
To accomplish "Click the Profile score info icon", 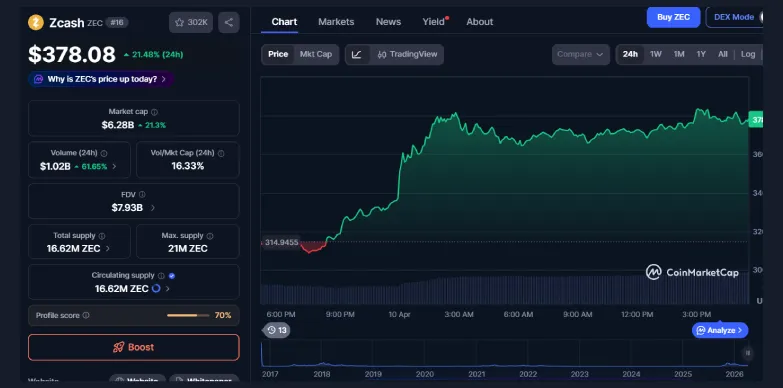I will [86, 316].
